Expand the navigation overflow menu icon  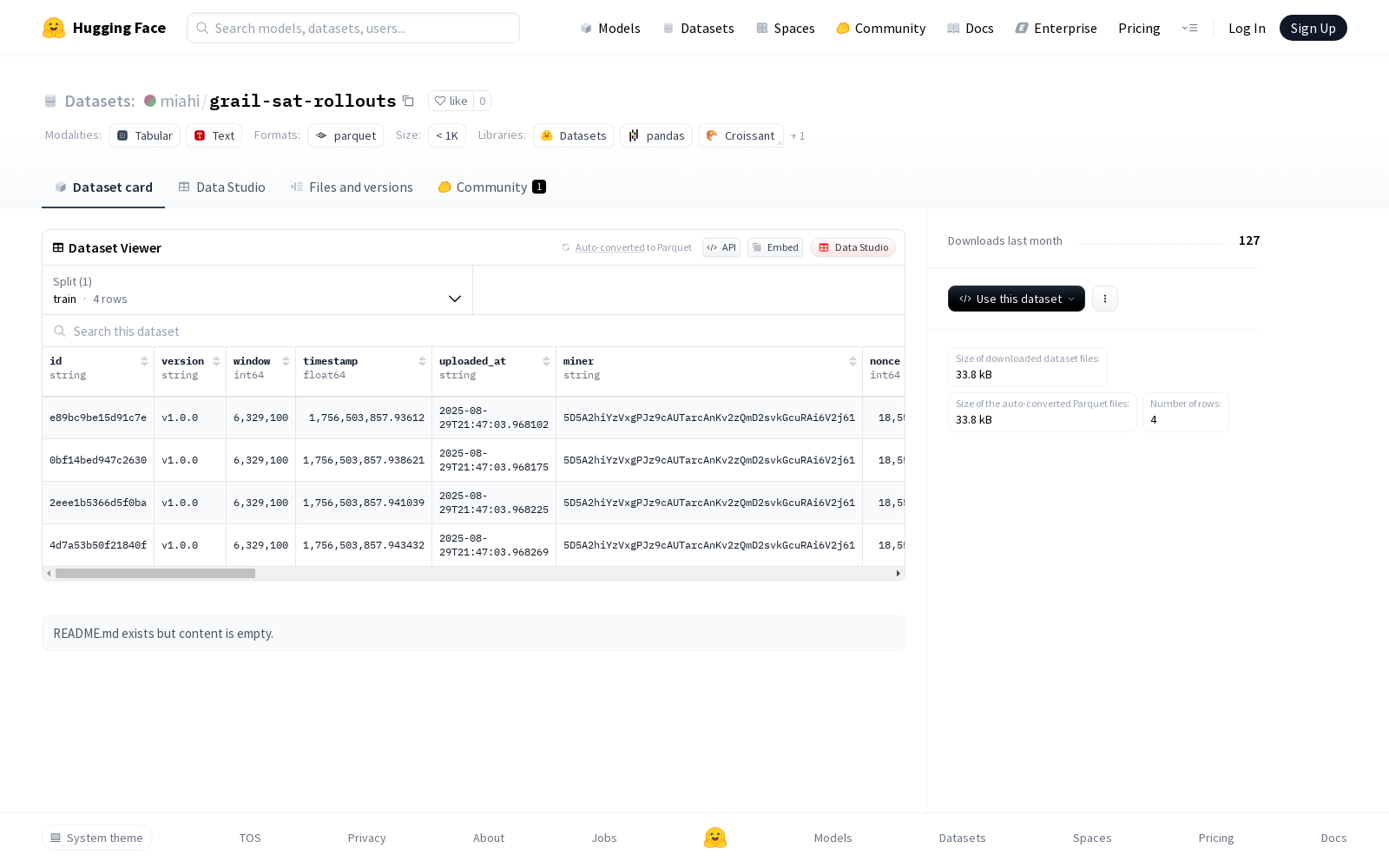tap(1189, 28)
